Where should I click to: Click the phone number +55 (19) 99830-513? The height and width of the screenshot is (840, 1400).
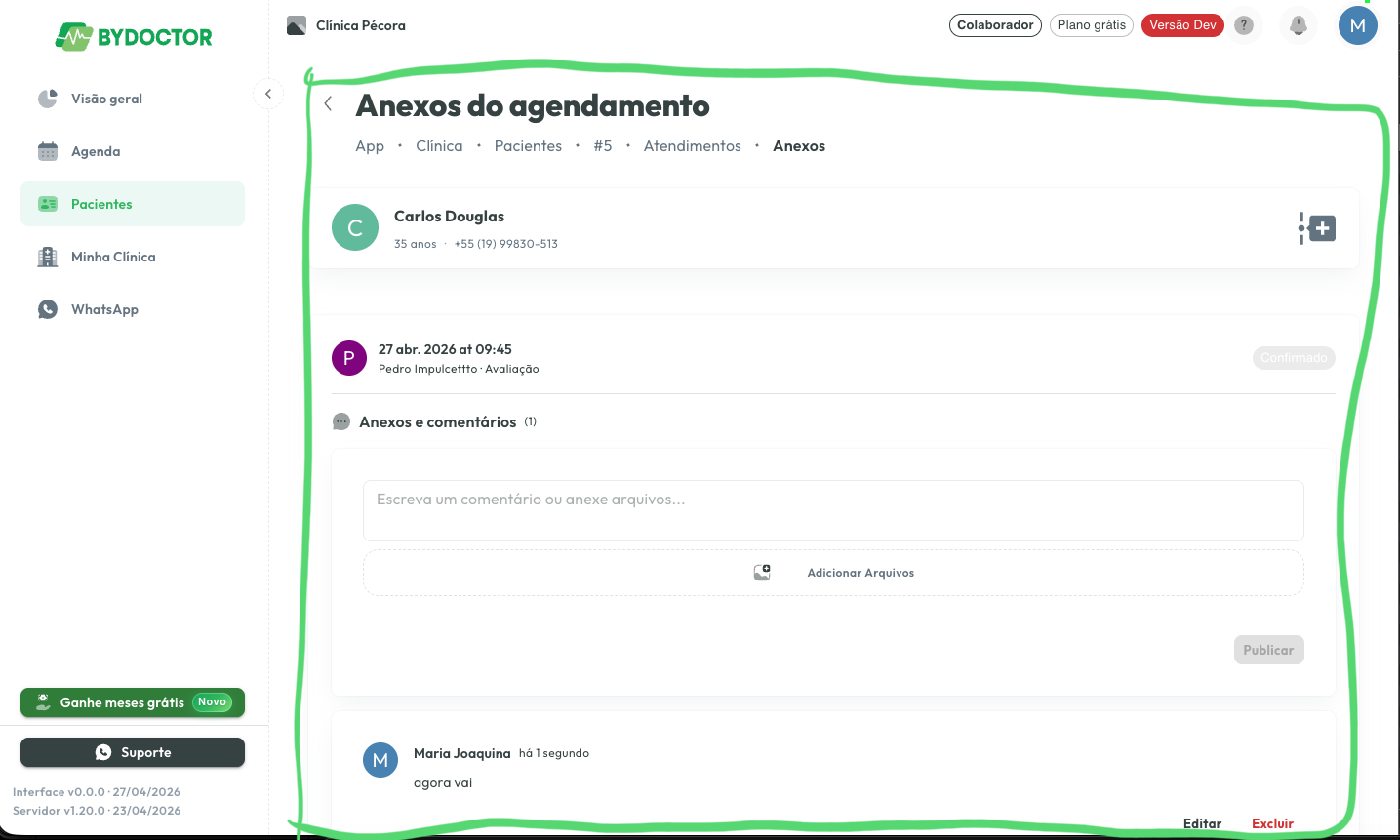506,244
